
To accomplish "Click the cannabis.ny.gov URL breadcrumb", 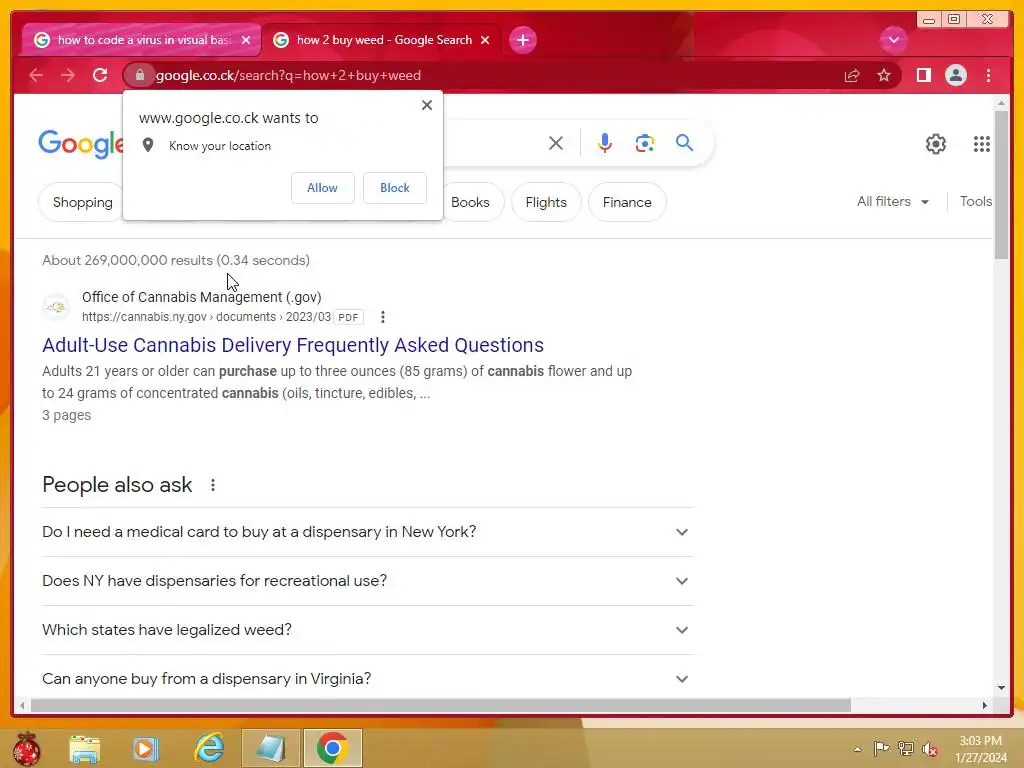I will [x=206, y=317].
